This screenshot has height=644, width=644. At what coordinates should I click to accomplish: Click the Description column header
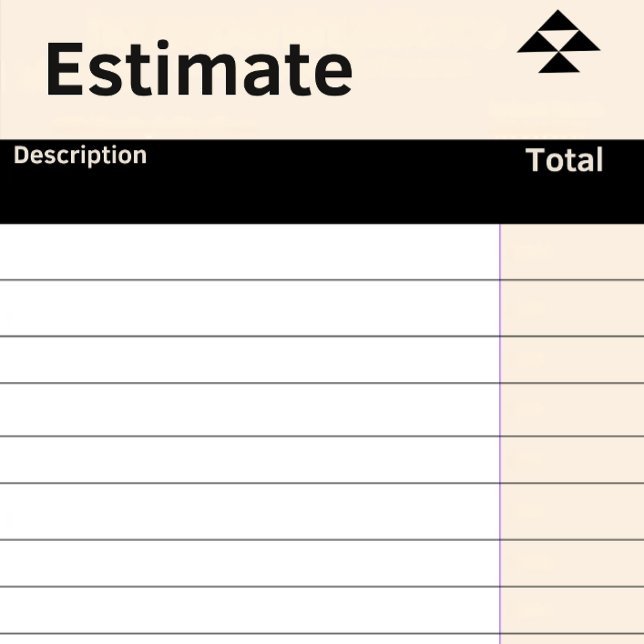[x=80, y=156]
